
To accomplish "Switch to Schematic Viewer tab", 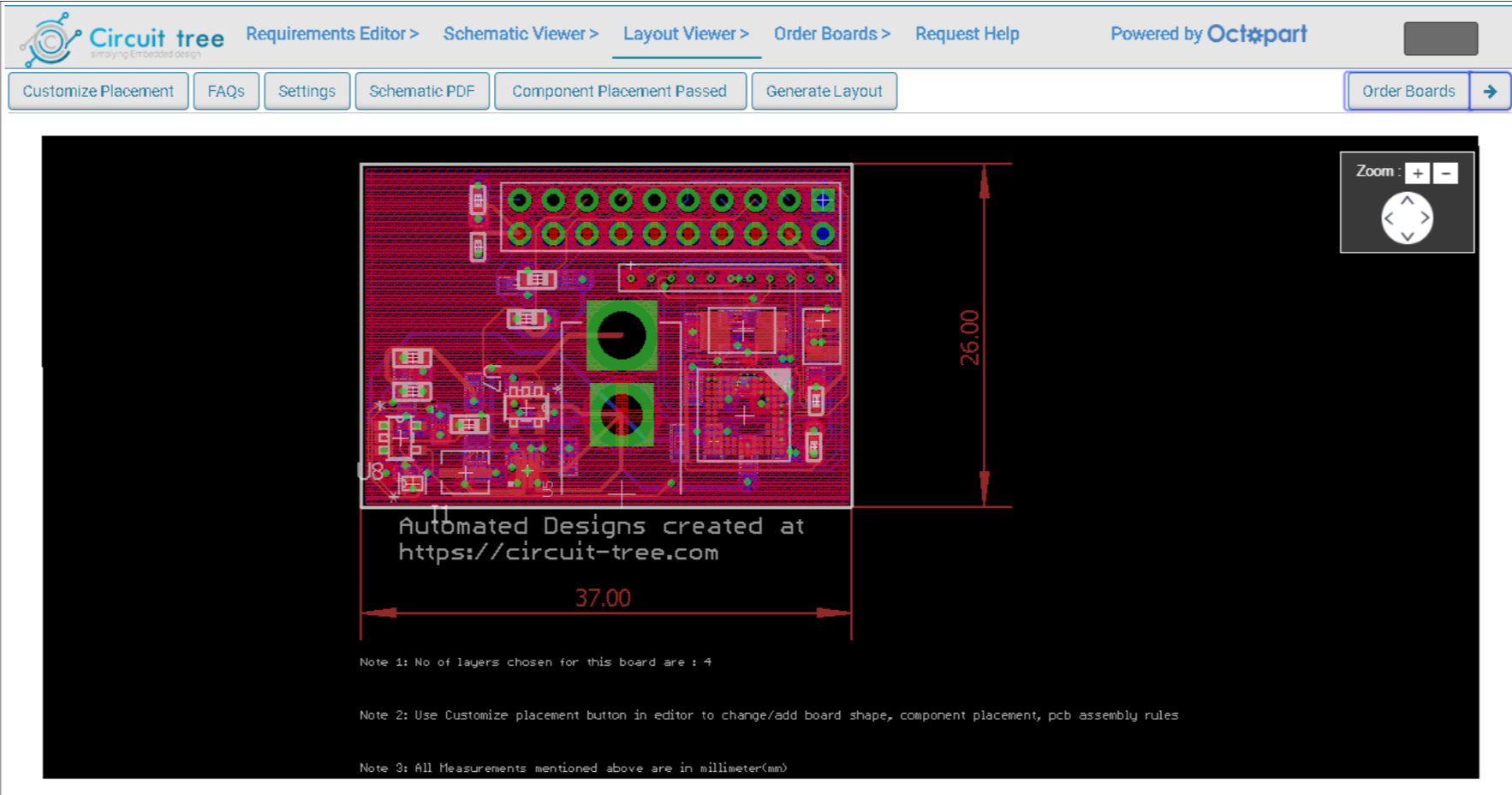I will (x=521, y=33).
